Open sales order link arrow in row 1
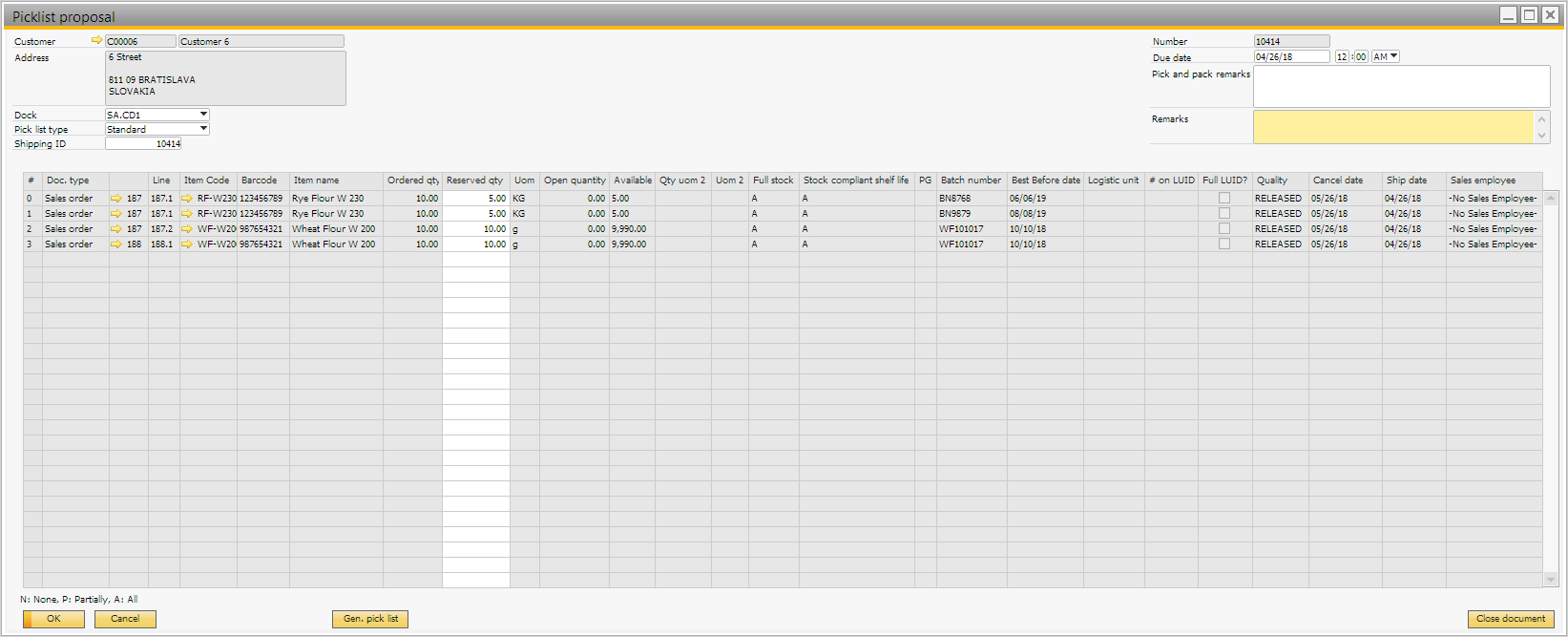Viewport: 1568px width, 637px height. (116, 214)
